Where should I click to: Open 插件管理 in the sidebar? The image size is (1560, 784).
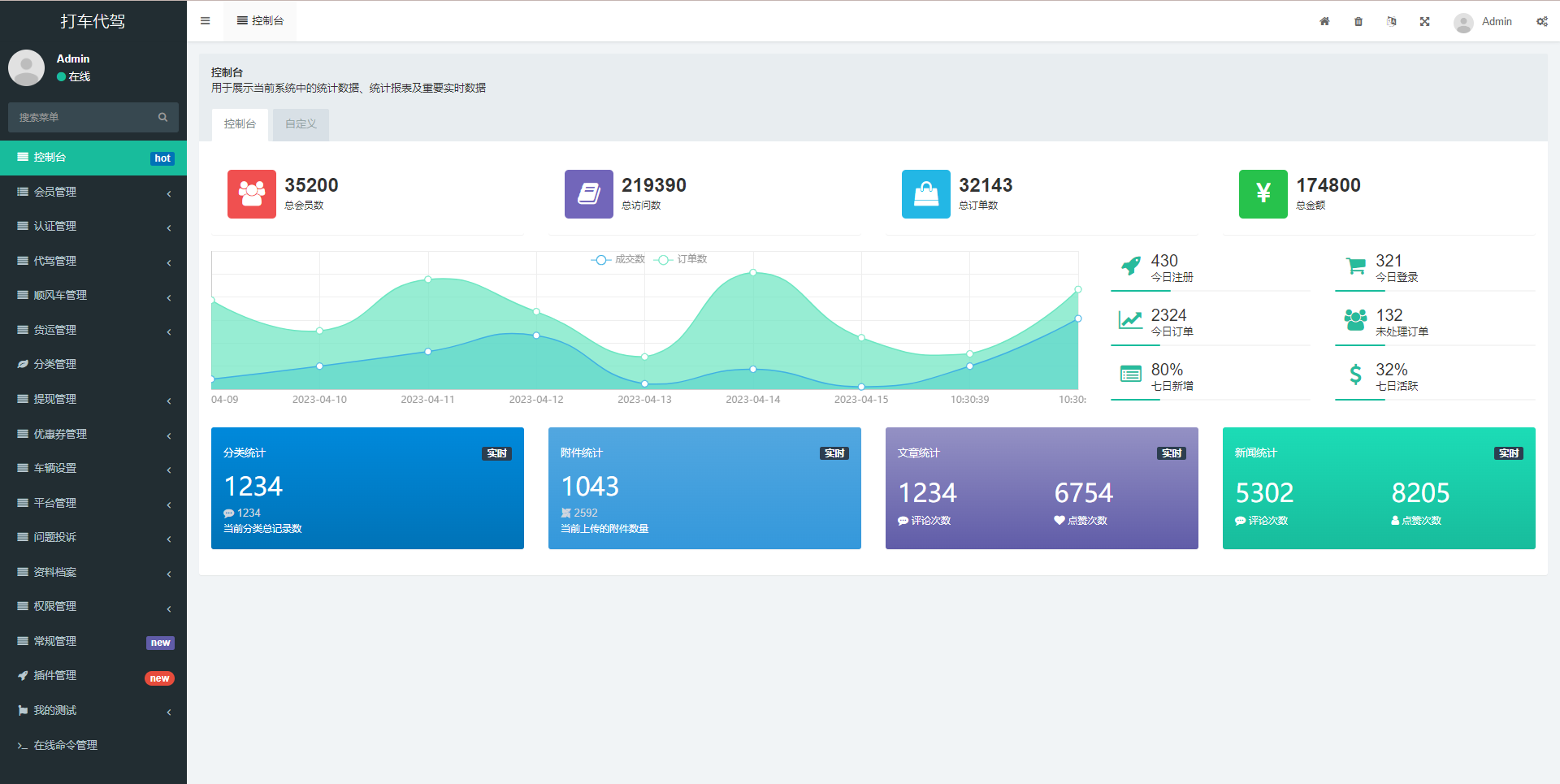(93, 676)
